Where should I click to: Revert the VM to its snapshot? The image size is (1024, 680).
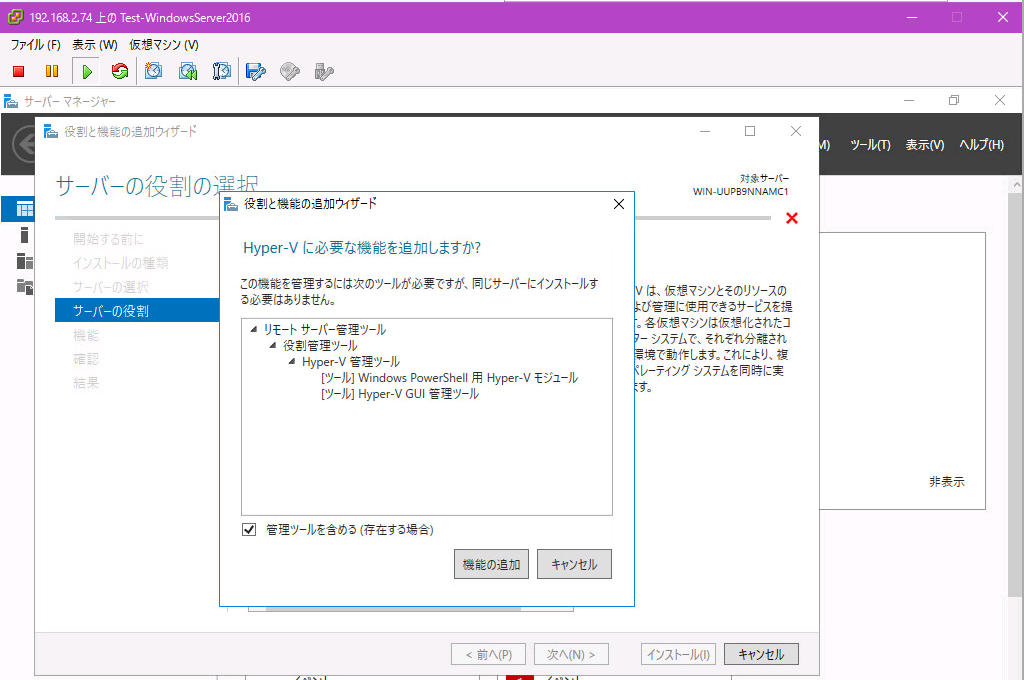click(187, 71)
